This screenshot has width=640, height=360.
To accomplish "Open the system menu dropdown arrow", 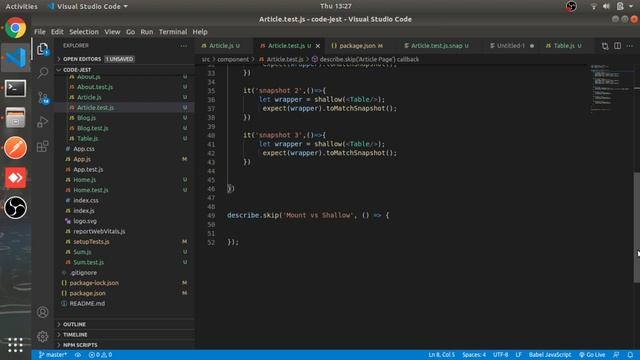I will tap(631, 6).
